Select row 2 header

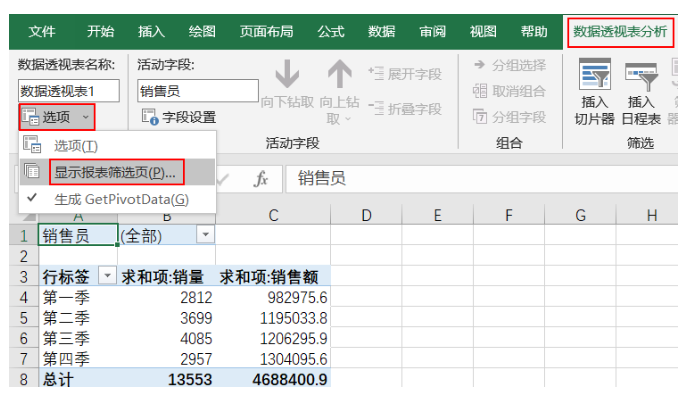[24, 256]
